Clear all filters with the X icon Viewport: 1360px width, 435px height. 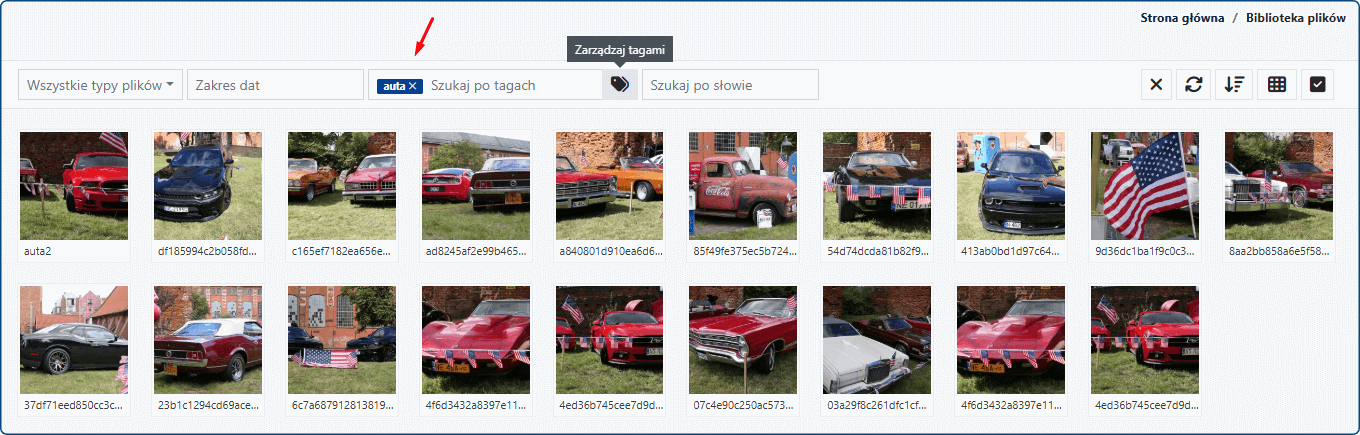click(x=1156, y=85)
